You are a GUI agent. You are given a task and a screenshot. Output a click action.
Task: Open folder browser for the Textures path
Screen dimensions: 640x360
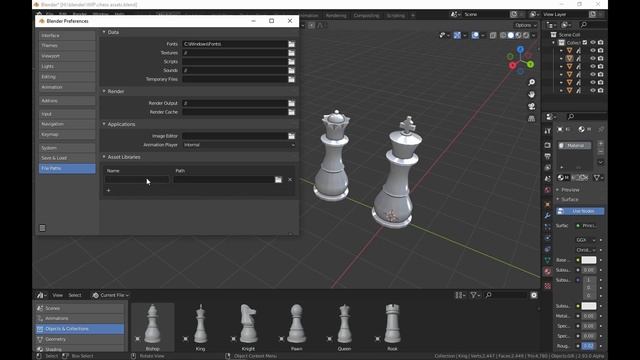point(291,53)
